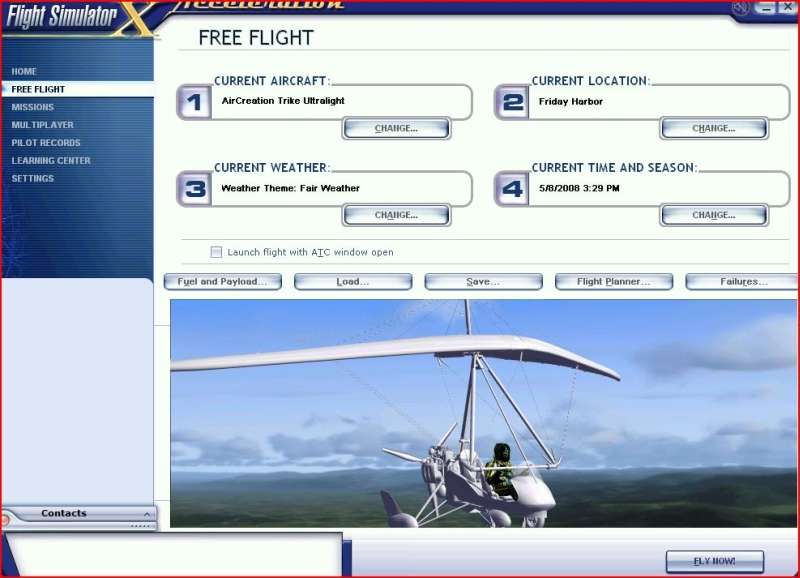Open Pilot Records
Image resolution: width=800 pixels, height=578 pixels.
[x=46, y=143]
